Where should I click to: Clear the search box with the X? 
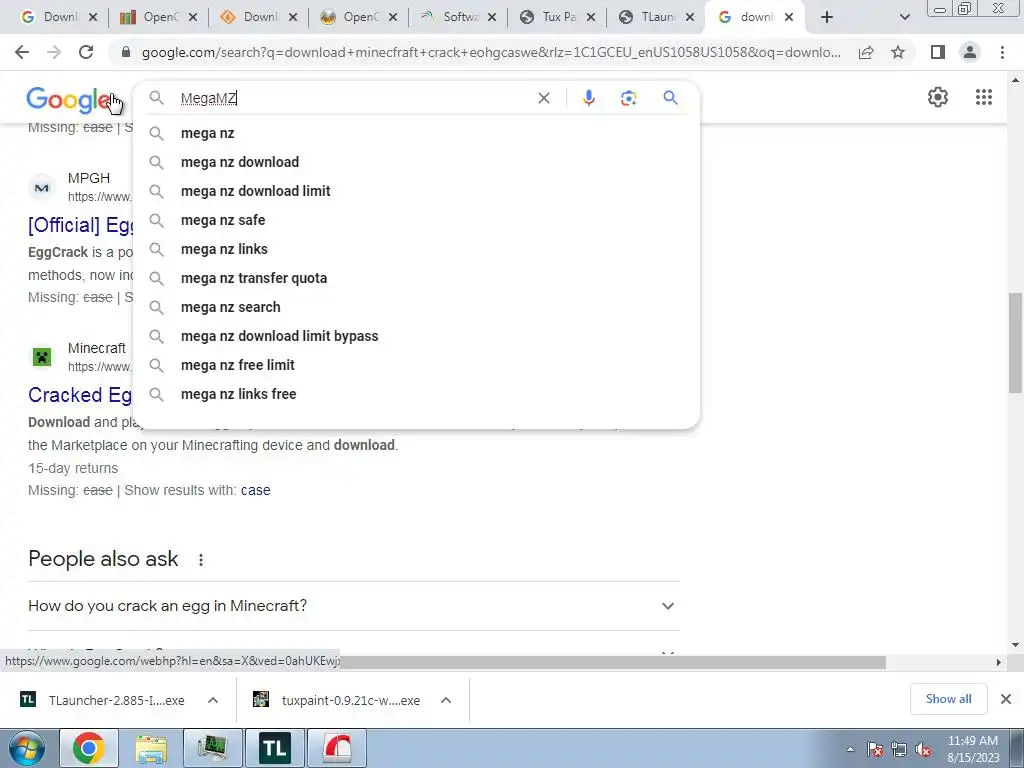click(543, 98)
